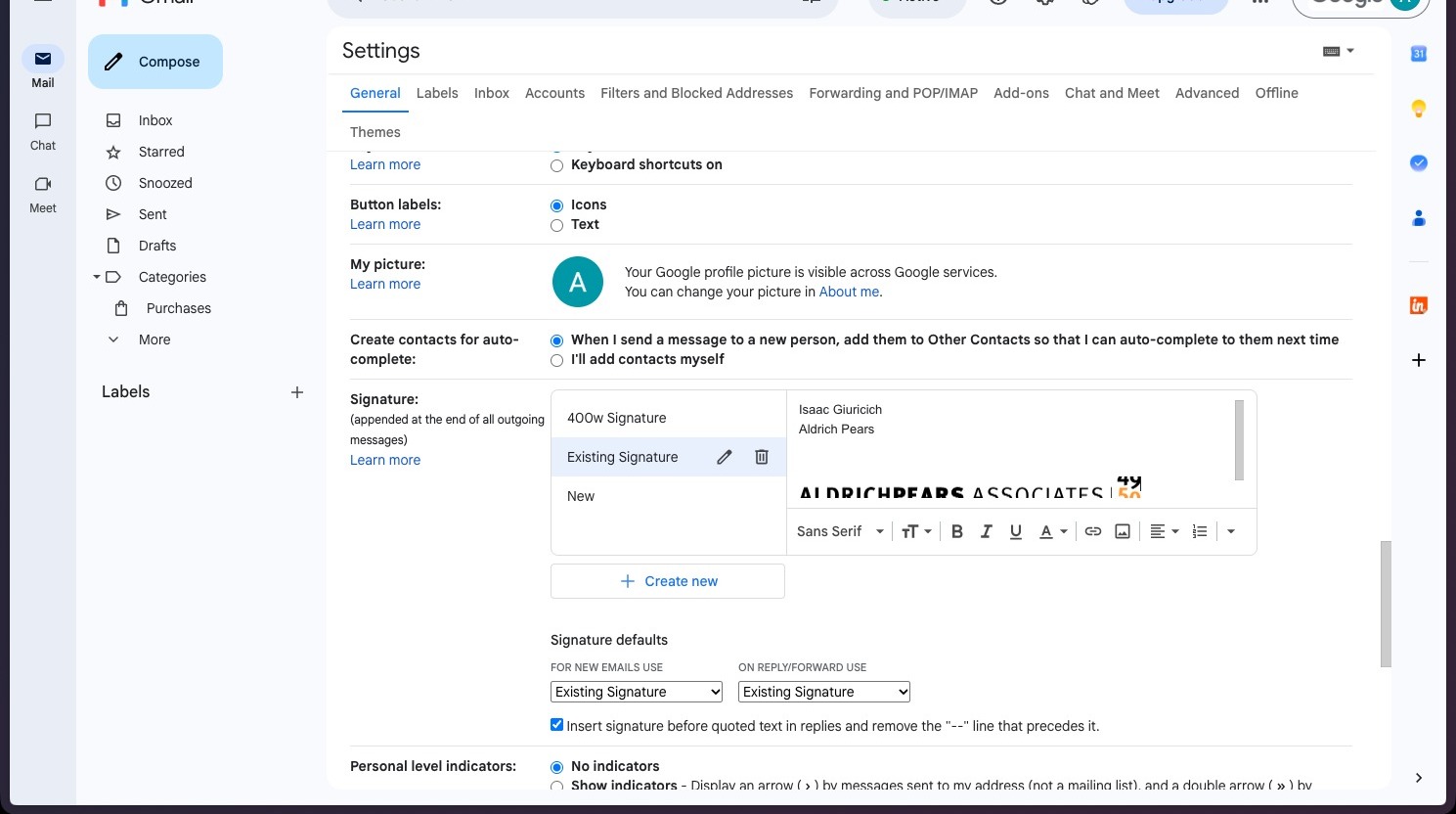
Task: Select the Text button labels option
Action: pos(556,225)
